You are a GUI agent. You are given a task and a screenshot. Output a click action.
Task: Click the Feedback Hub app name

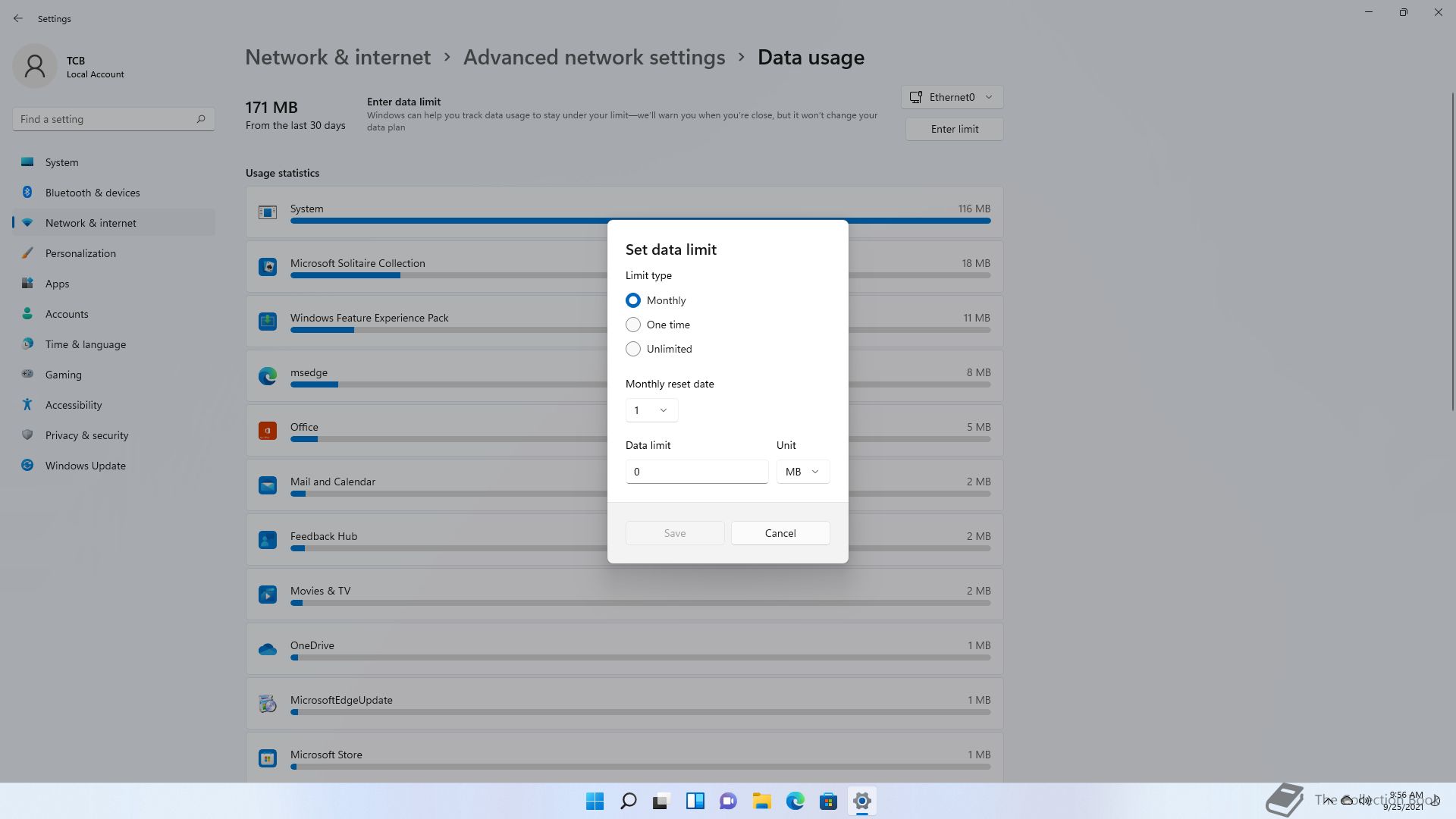(x=324, y=536)
